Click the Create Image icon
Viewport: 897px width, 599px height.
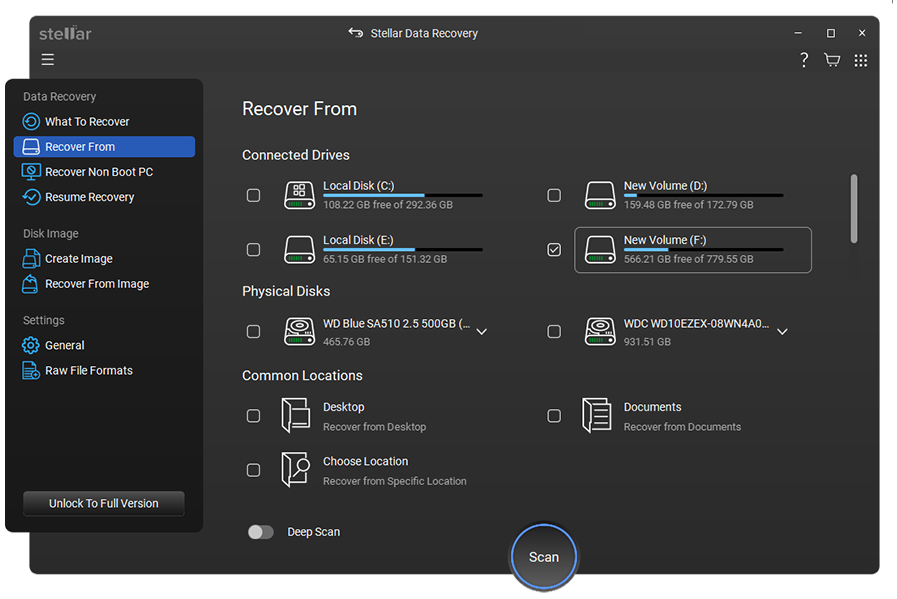point(31,259)
